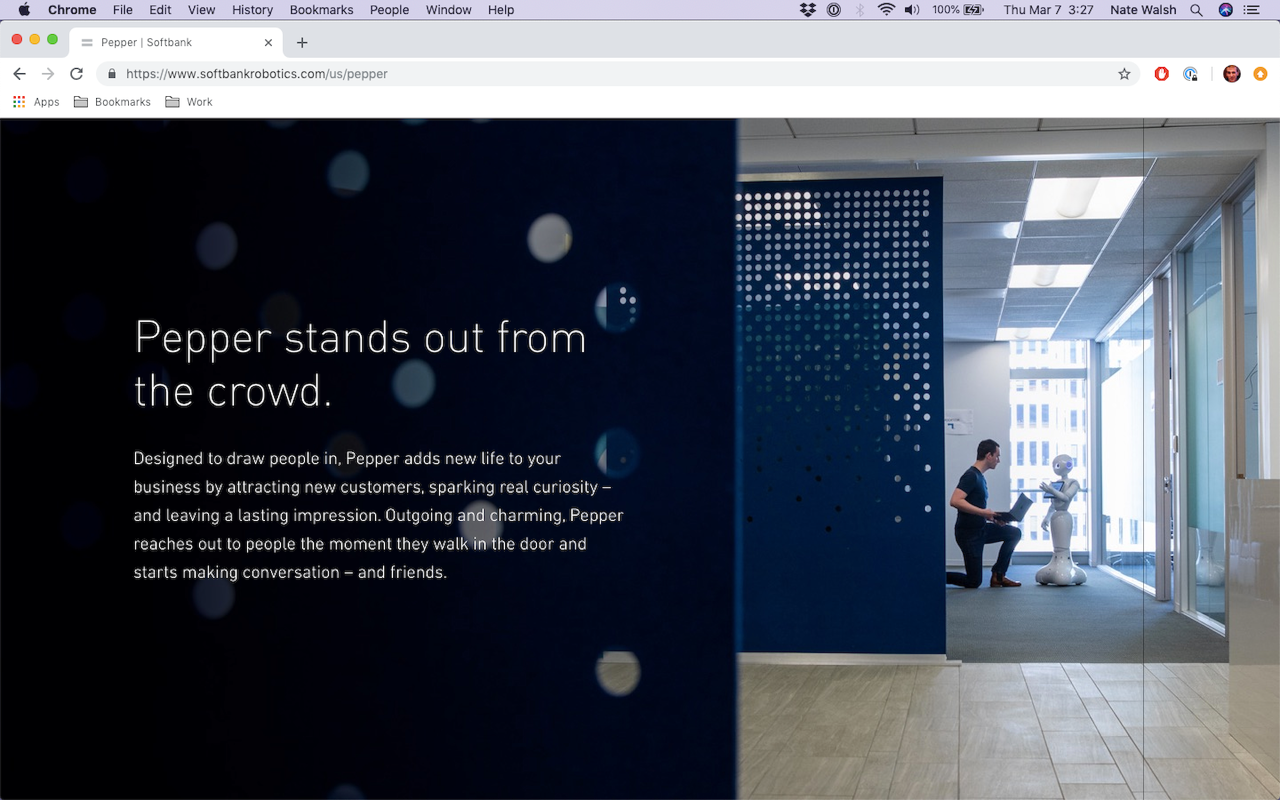
Task: Open the History menu
Action: [x=252, y=10]
